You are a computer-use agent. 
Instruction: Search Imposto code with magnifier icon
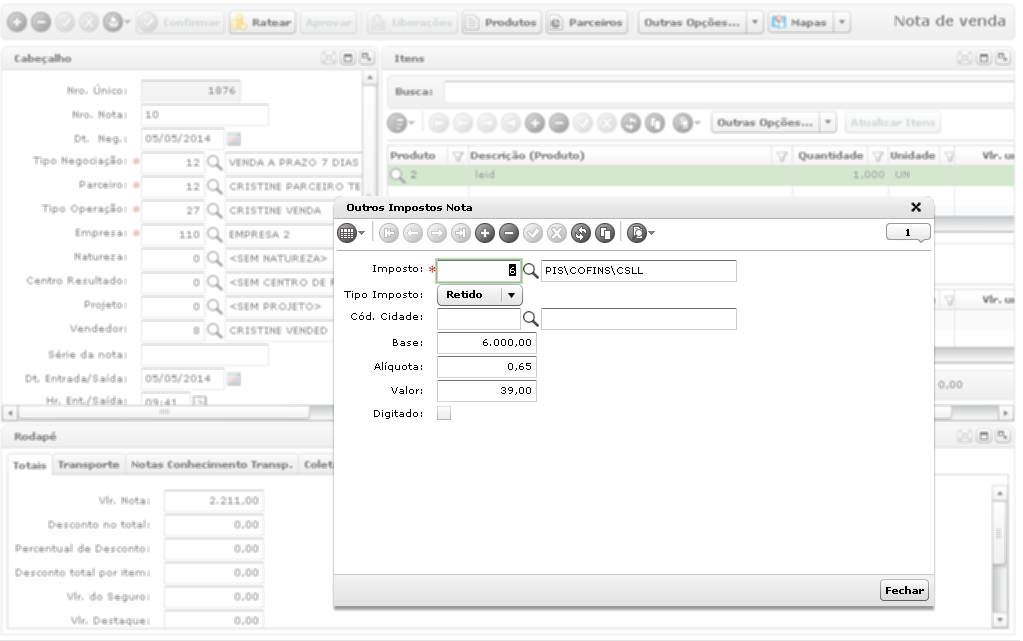[x=531, y=270]
